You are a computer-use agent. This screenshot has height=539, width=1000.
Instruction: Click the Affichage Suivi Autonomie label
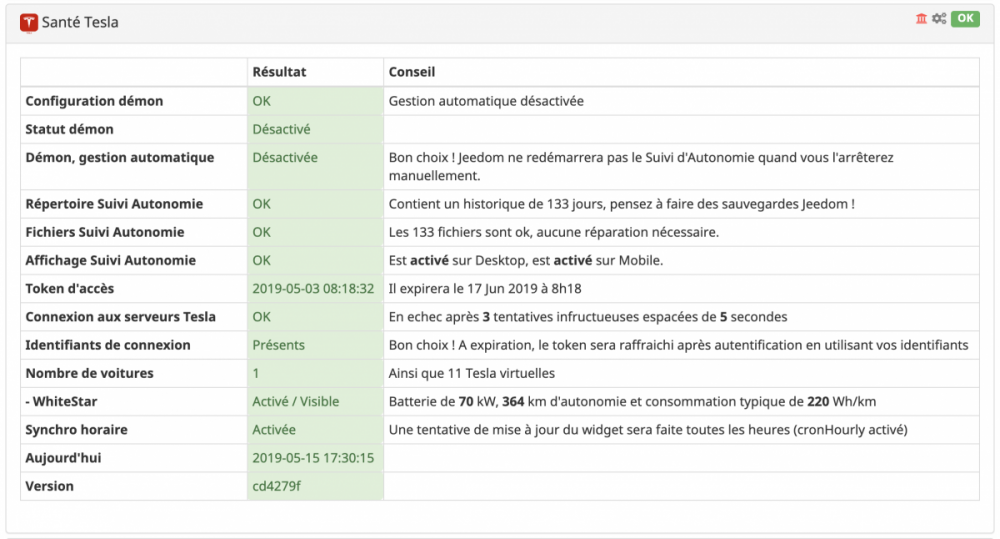[110, 260]
